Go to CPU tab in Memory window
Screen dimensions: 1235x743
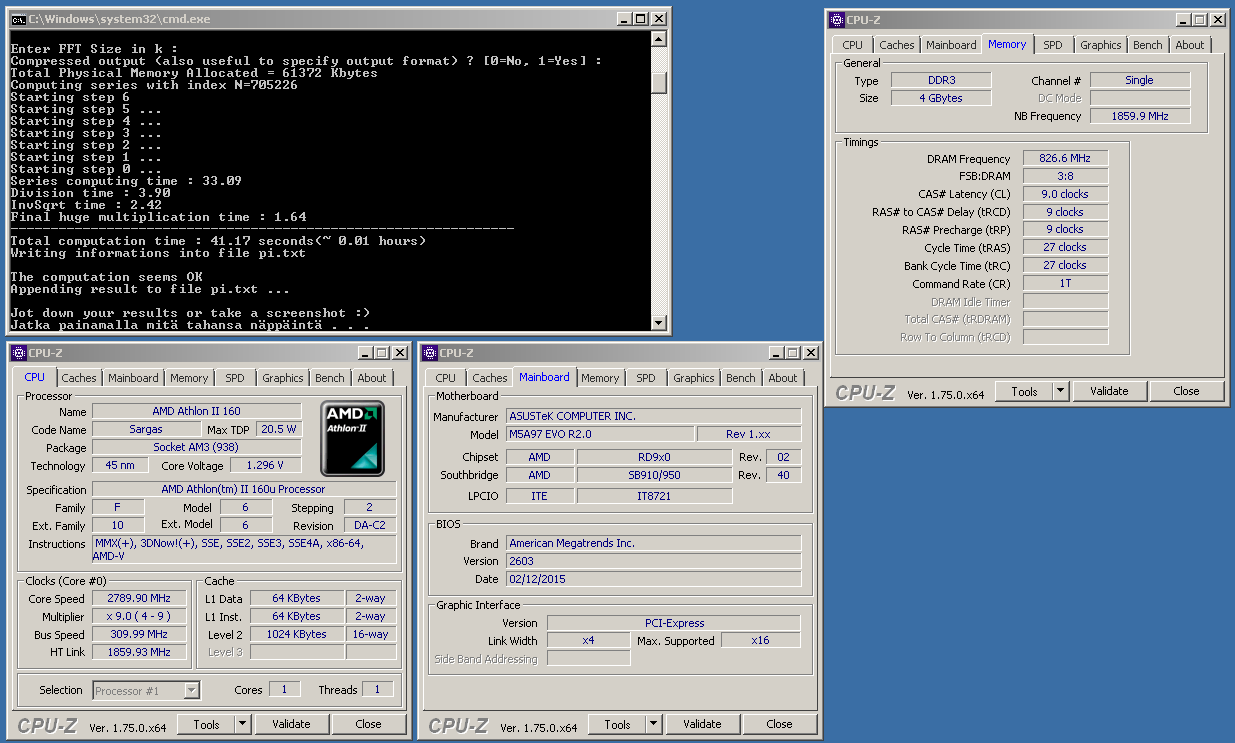pos(853,45)
